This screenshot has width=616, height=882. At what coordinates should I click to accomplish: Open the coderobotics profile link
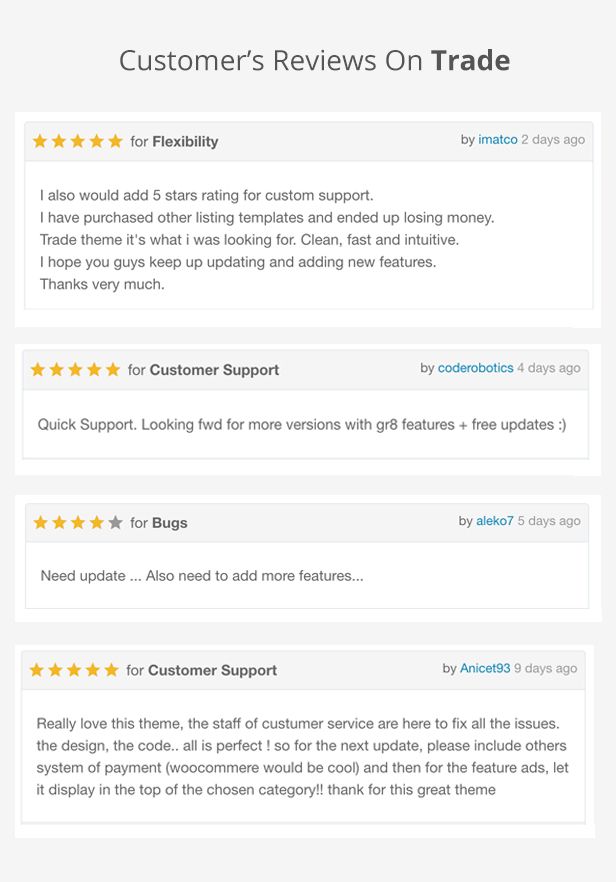(x=475, y=368)
